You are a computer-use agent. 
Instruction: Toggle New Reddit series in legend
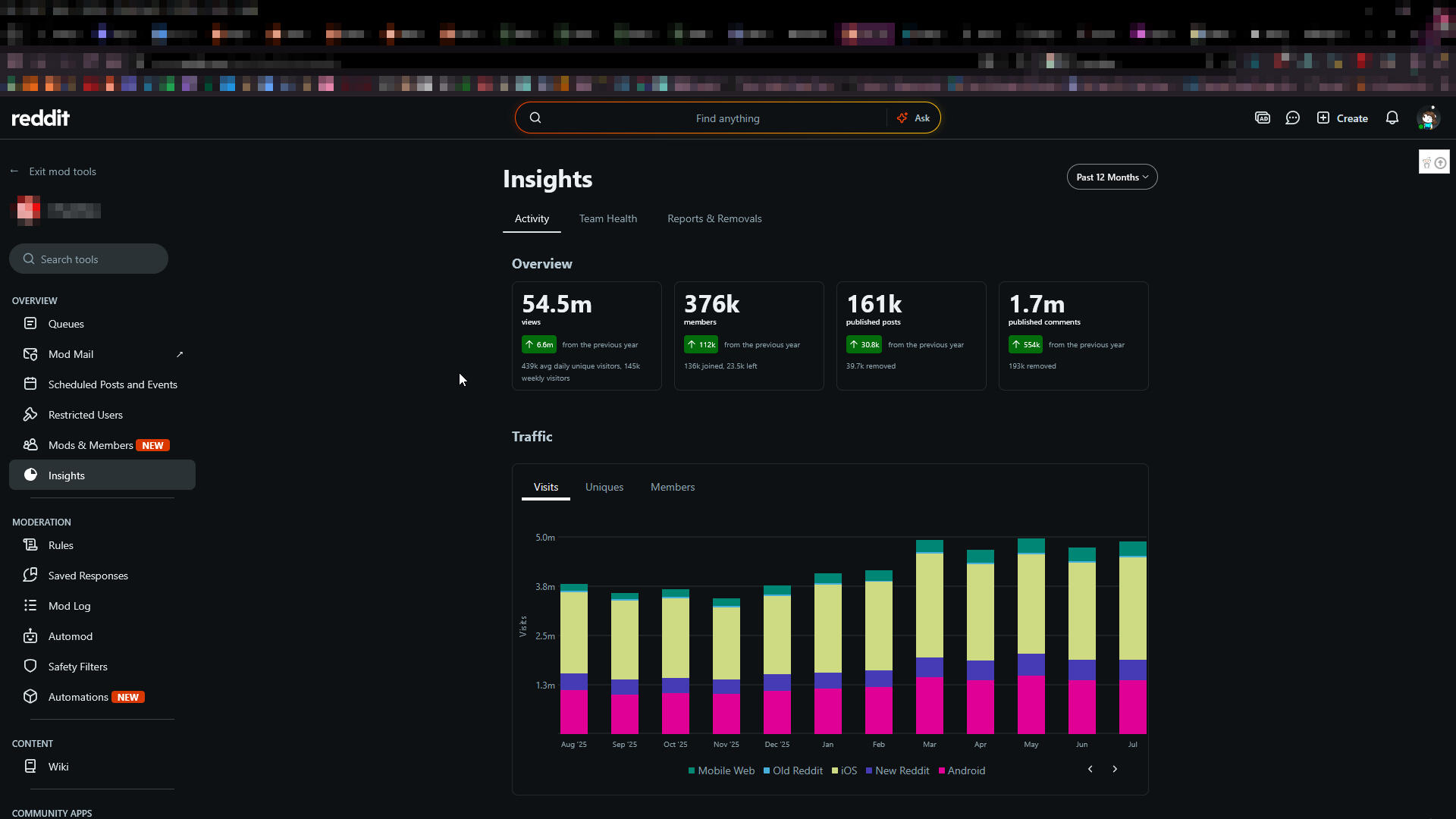point(898,770)
